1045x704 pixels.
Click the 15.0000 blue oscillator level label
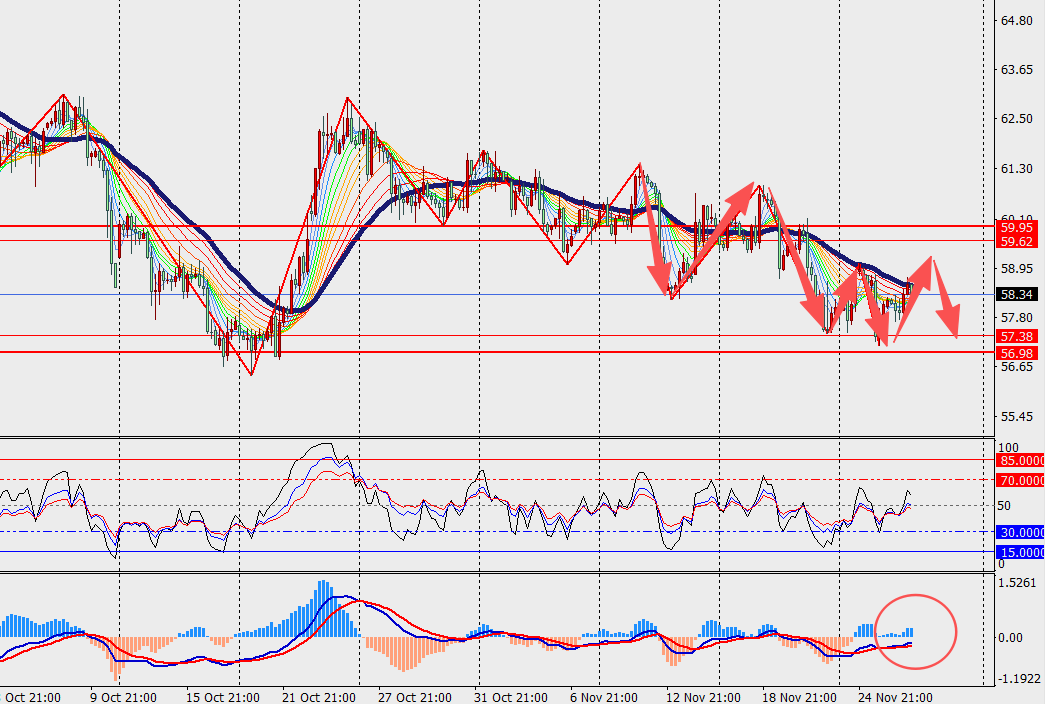[1020, 552]
